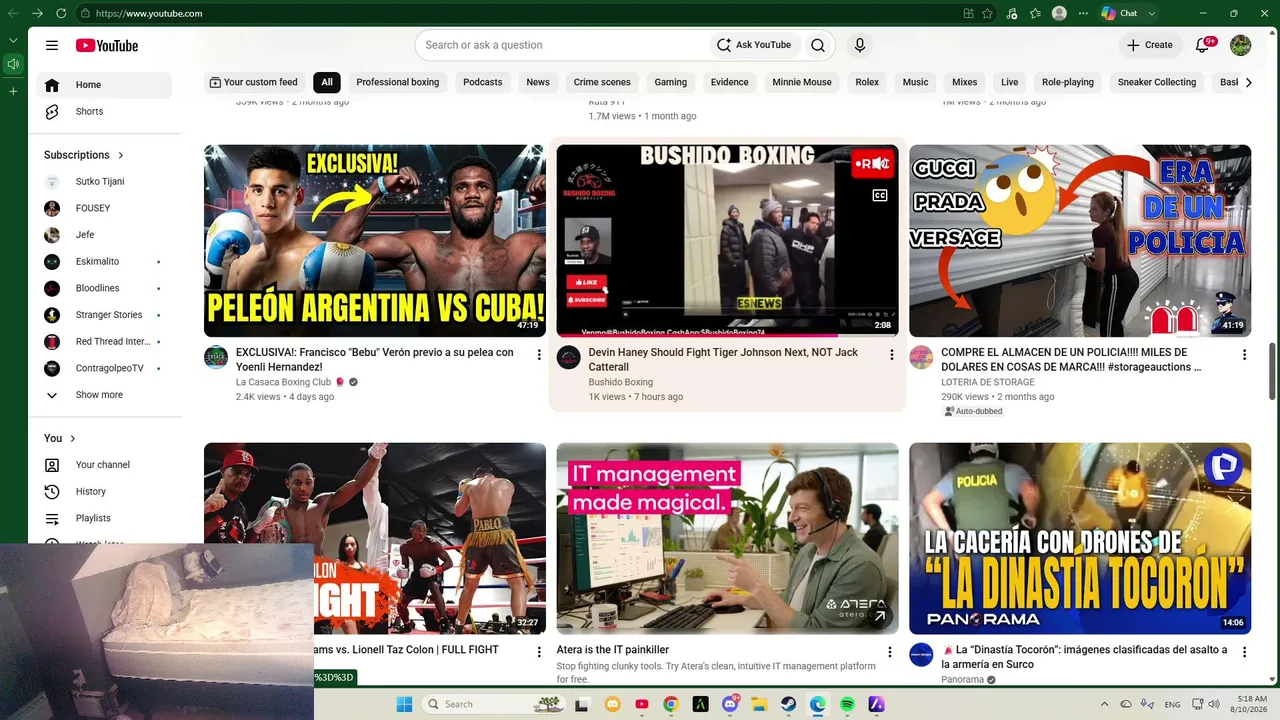Select the Podcasts chip
The image size is (1280, 720).
tap(483, 82)
